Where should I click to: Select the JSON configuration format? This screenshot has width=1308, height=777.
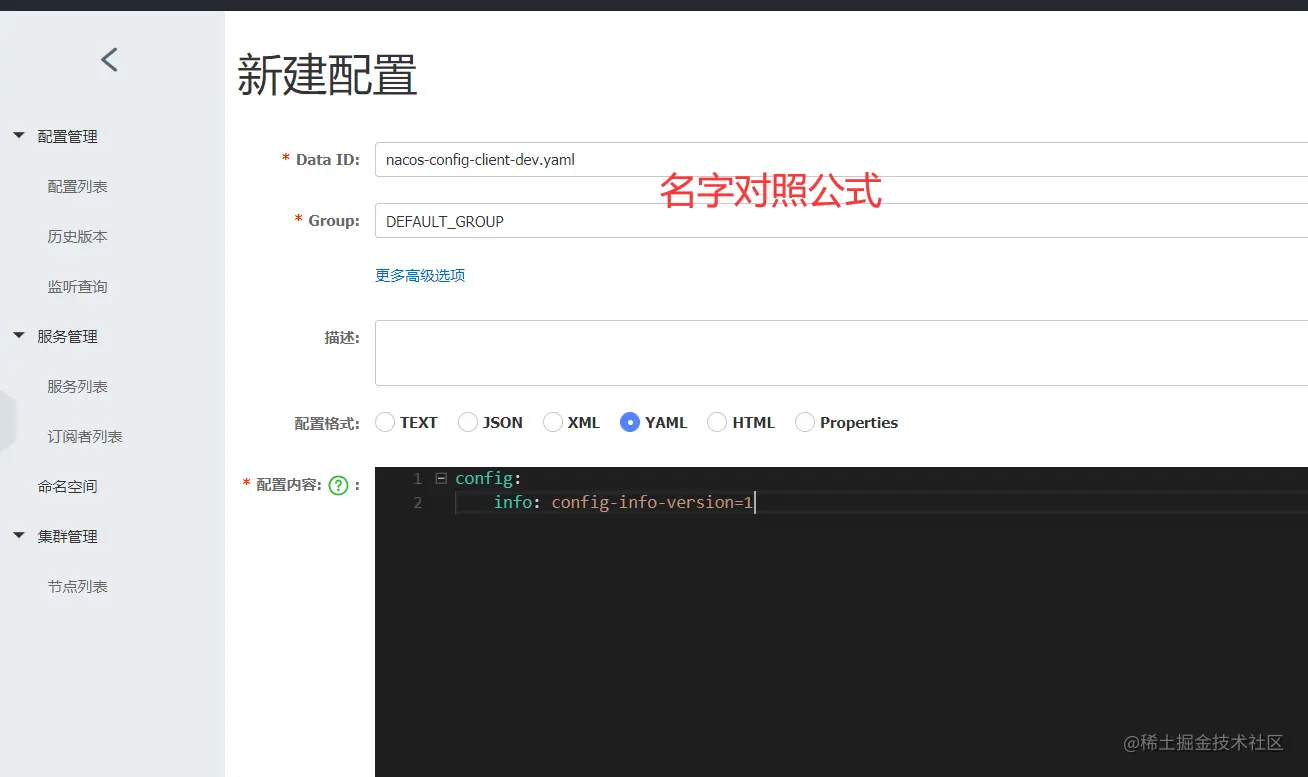click(x=467, y=422)
